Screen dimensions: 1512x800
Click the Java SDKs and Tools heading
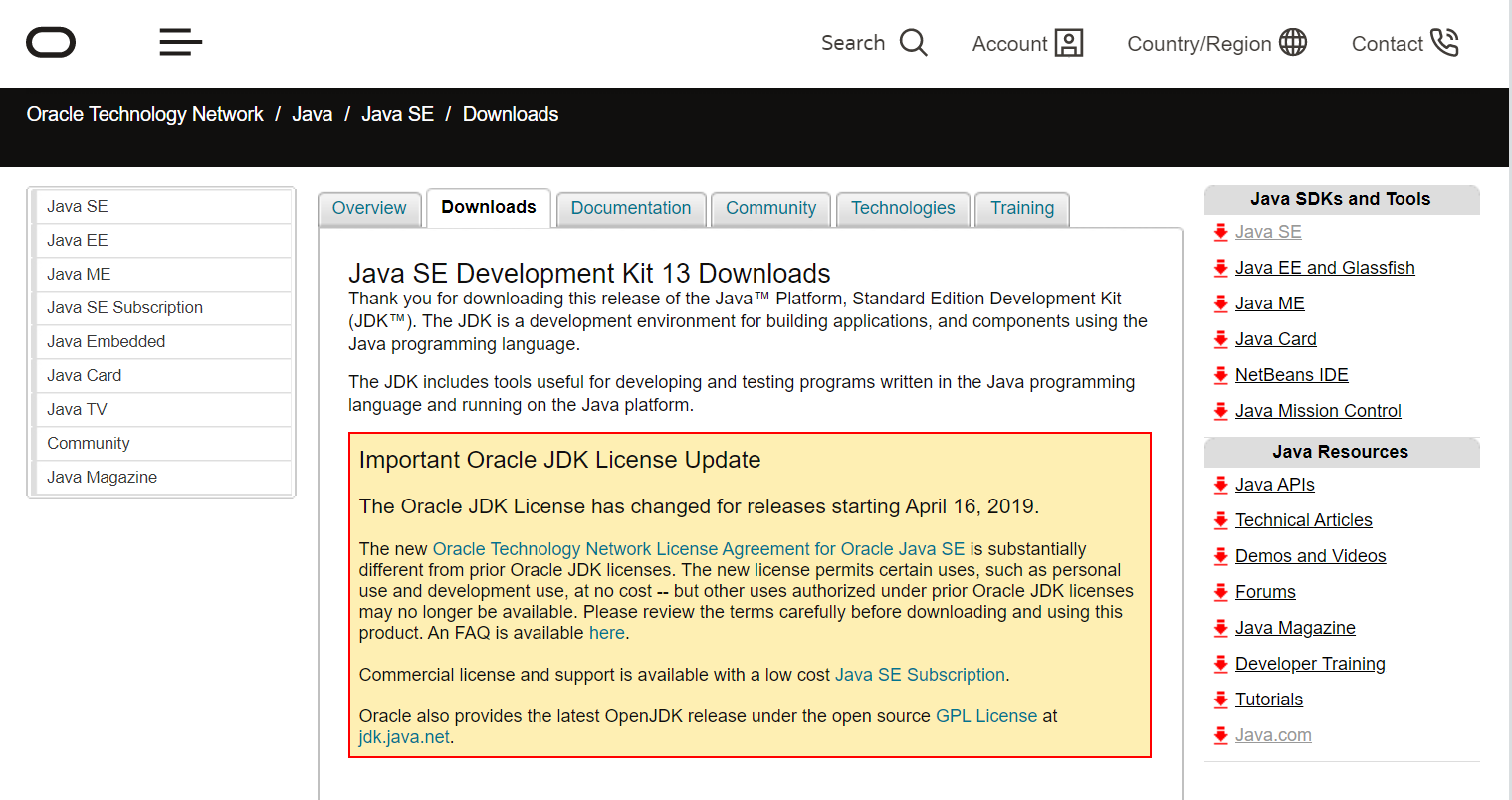[1341, 199]
